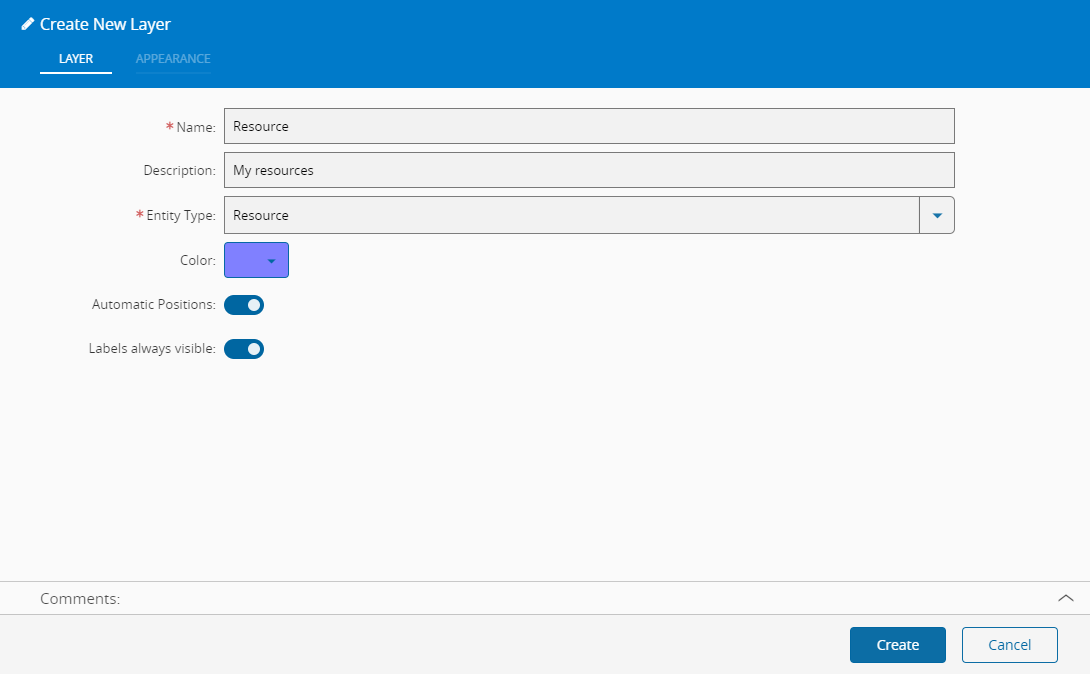This screenshot has height=674, width=1090.
Task: Click the pencil icon beside Create New Layer
Action: (x=28, y=24)
